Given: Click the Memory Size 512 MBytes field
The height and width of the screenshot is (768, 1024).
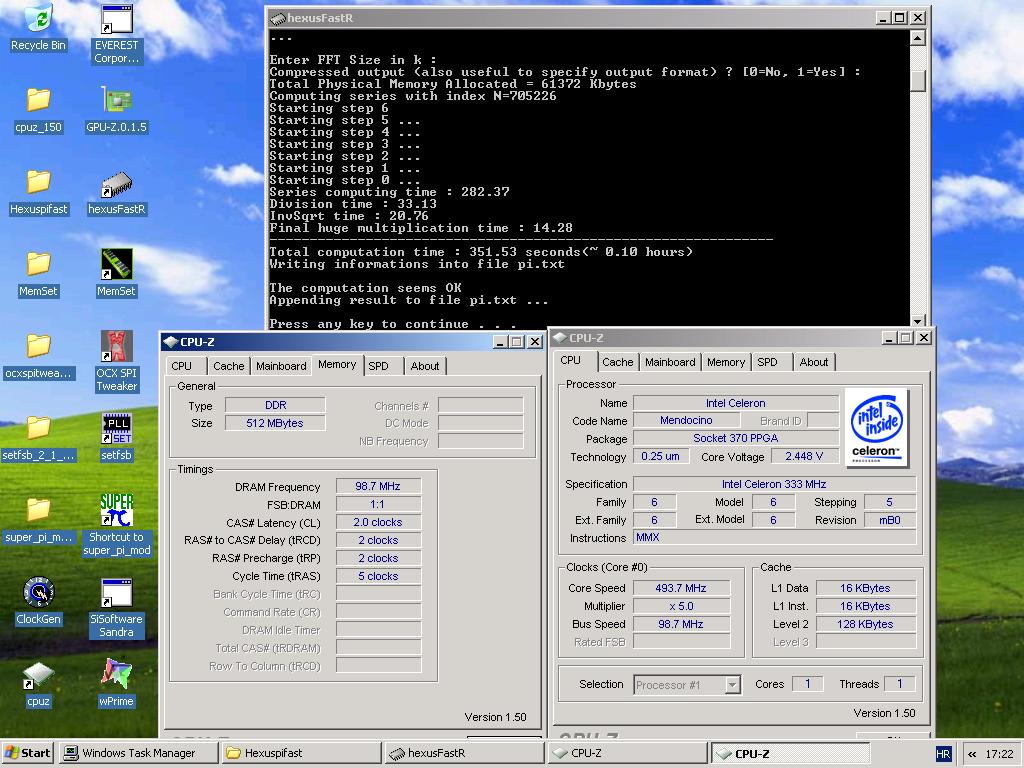Looking at the screenshot, I should (275, 423).
